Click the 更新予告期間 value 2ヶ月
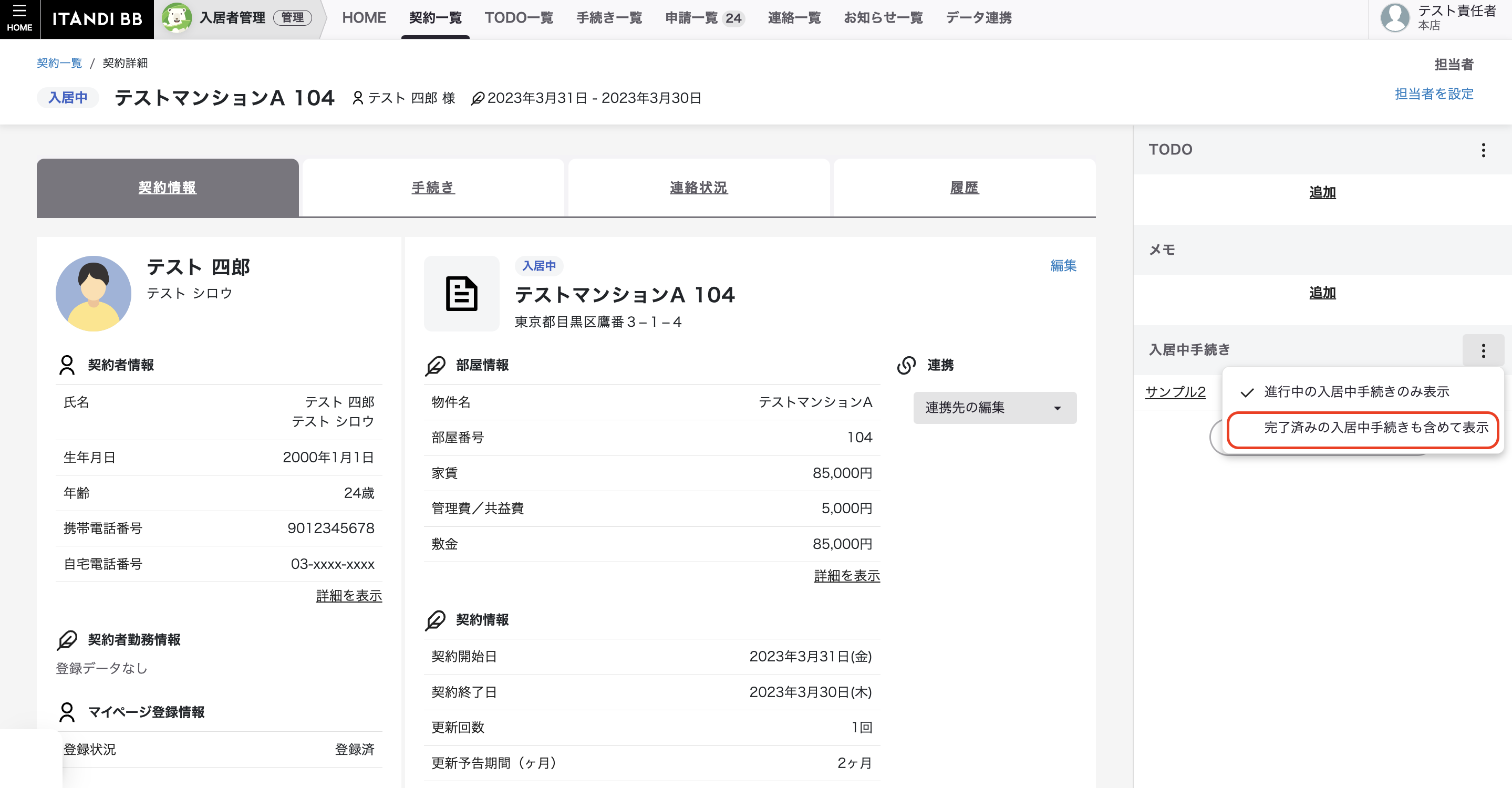Screen dimensions: 1512x788 click(x=855, y=763)
